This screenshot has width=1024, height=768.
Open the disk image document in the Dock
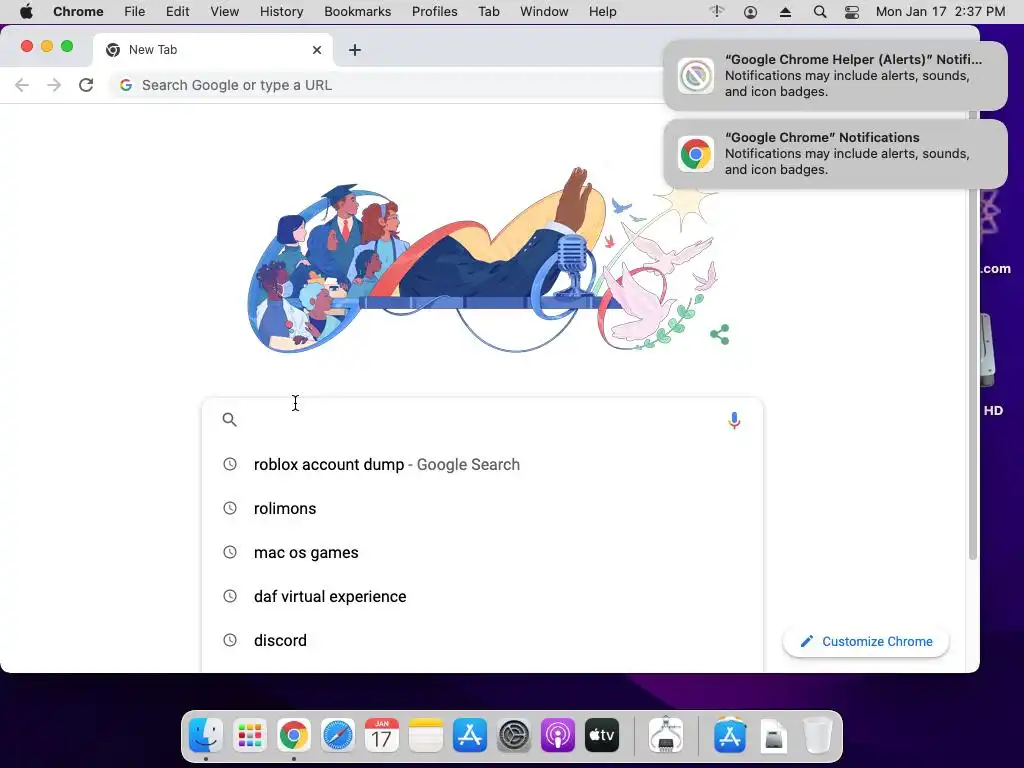tap(774, 735)
